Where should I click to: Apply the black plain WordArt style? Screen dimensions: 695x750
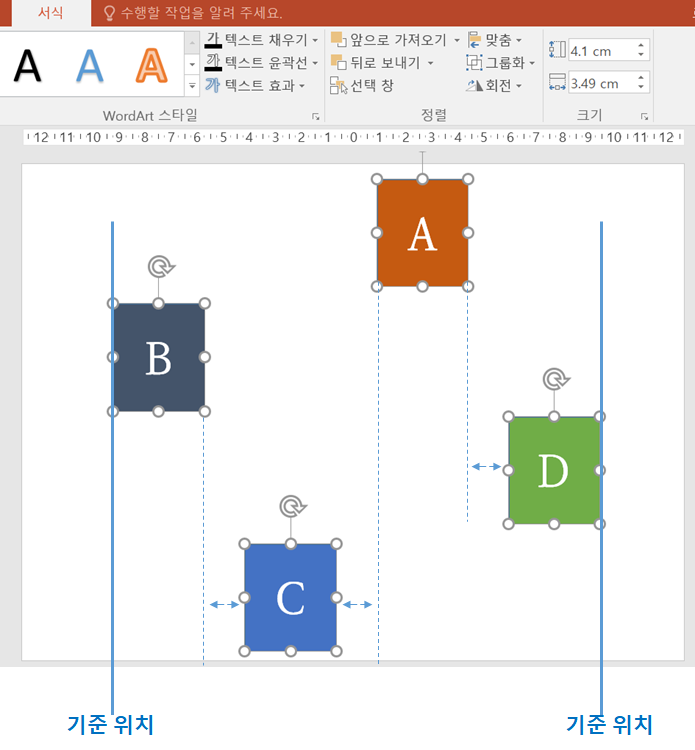coord(28,65)
